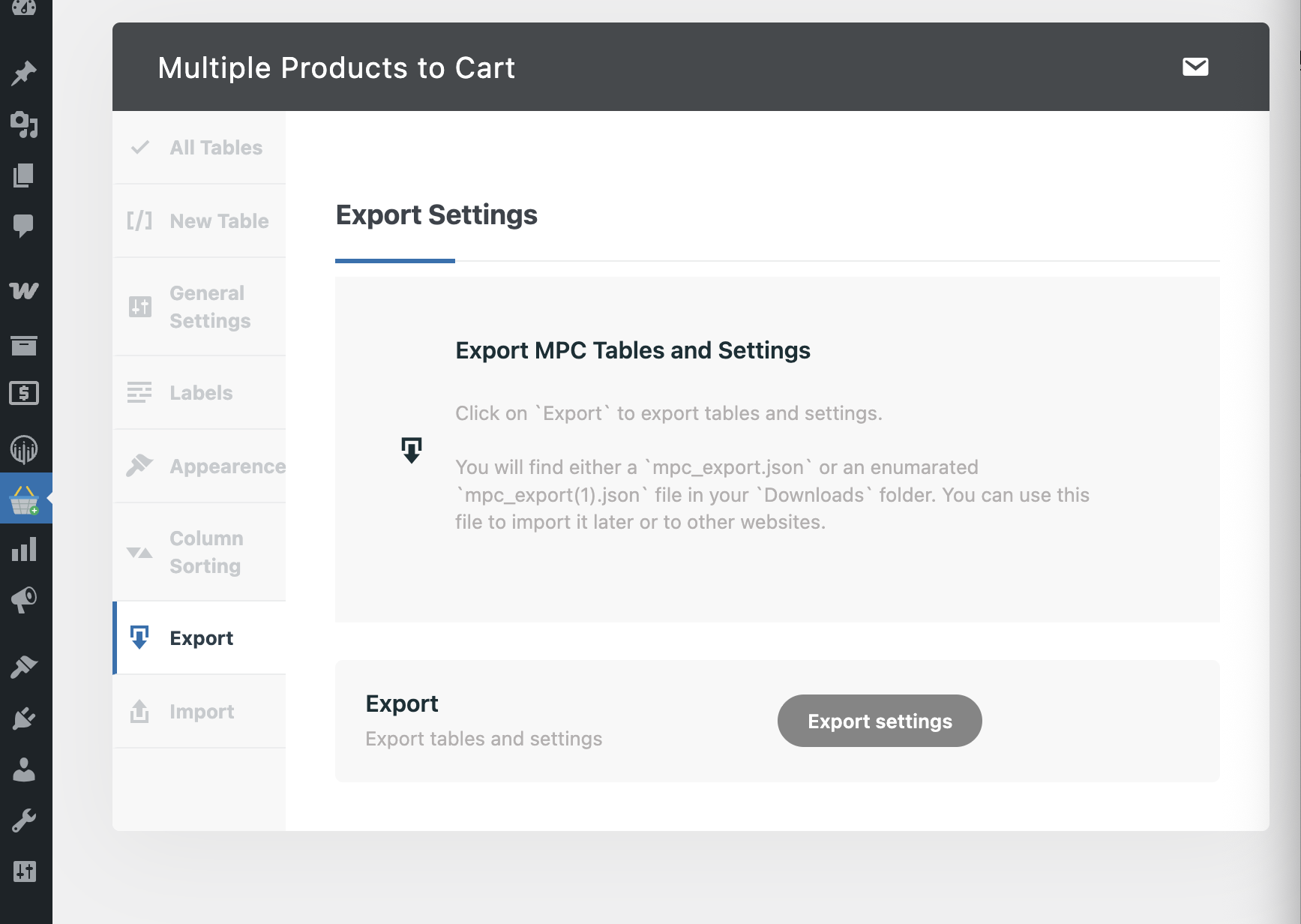
Task: Open the dollar sign payments icon
Action: [x=25, y=393]
